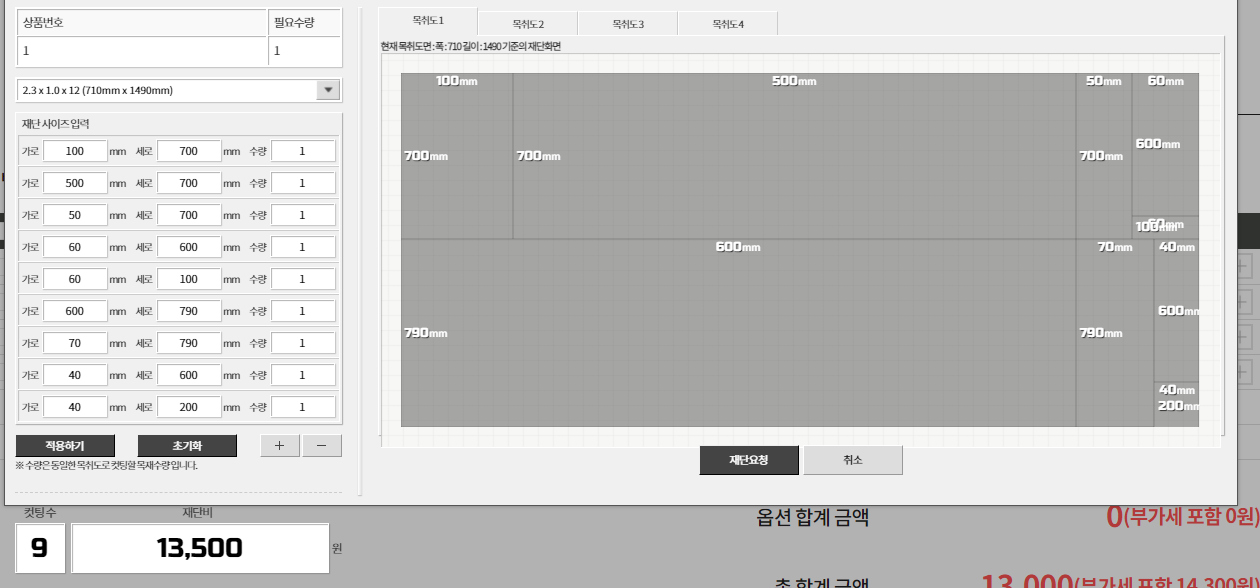The width and height of the screenshot is (1260, 588).
Task: Select the 500mm by 700mm panel in layout
Action: point(794,156)
